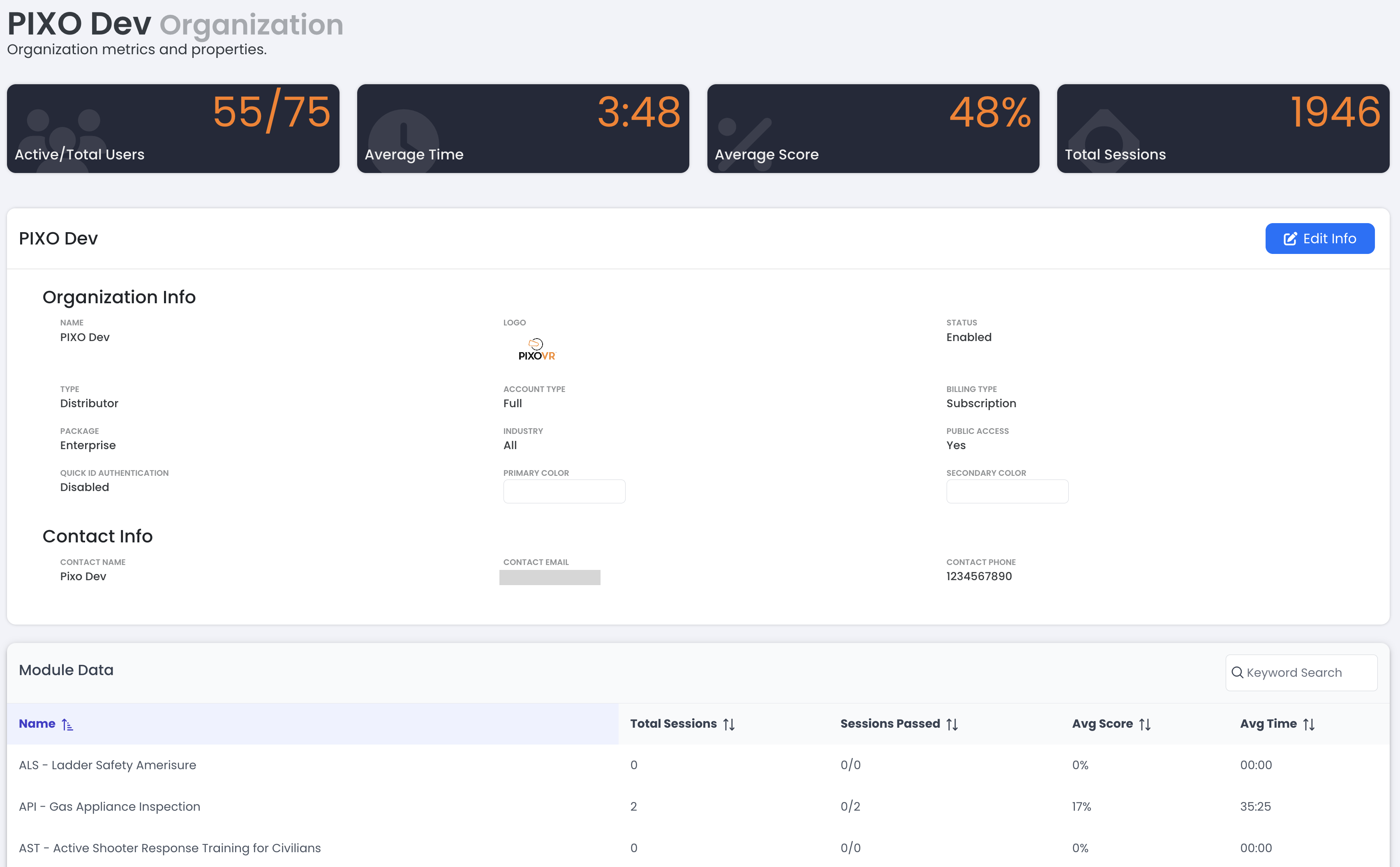Click the Edit Info button

coord(1319,239)
